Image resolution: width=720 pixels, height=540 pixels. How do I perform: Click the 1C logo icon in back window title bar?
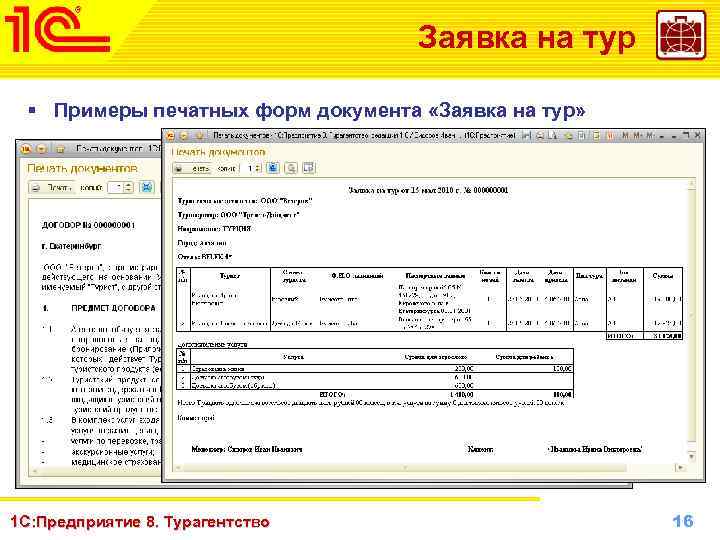click(x=26, y=149)
